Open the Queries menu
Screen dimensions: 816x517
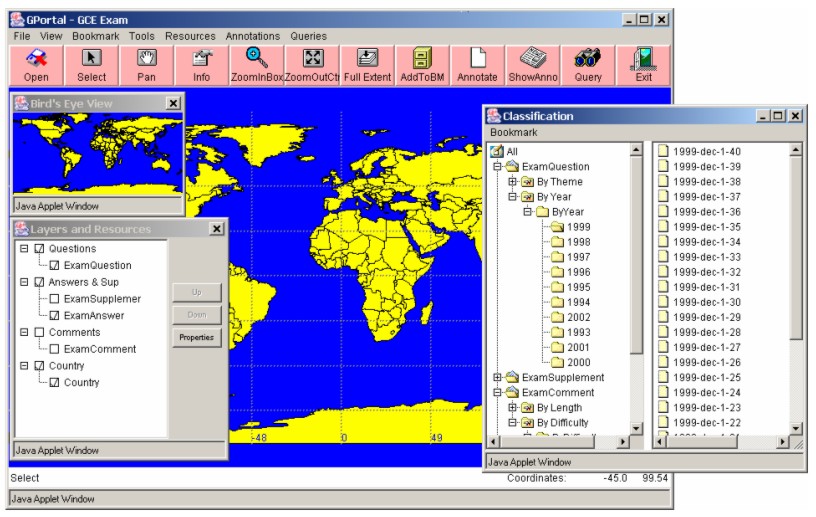pos(309,36)
